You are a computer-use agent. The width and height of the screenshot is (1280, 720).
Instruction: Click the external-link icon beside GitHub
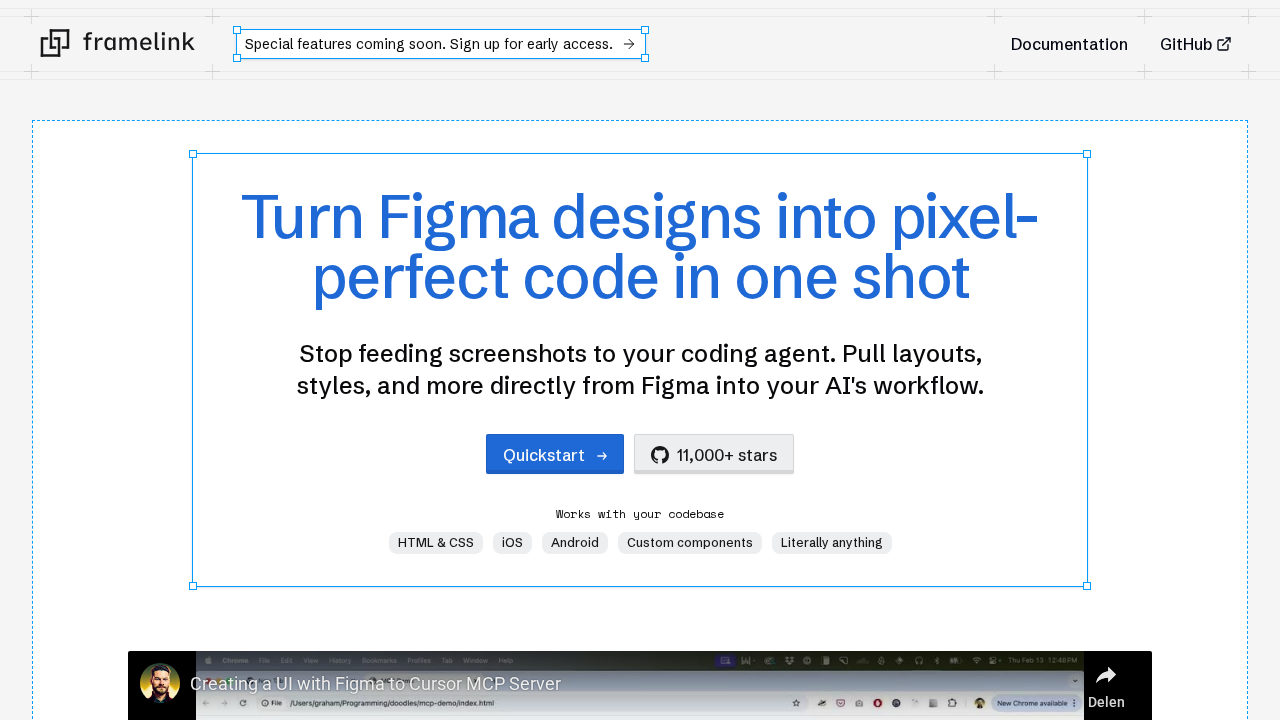[x=1226, y=43]
